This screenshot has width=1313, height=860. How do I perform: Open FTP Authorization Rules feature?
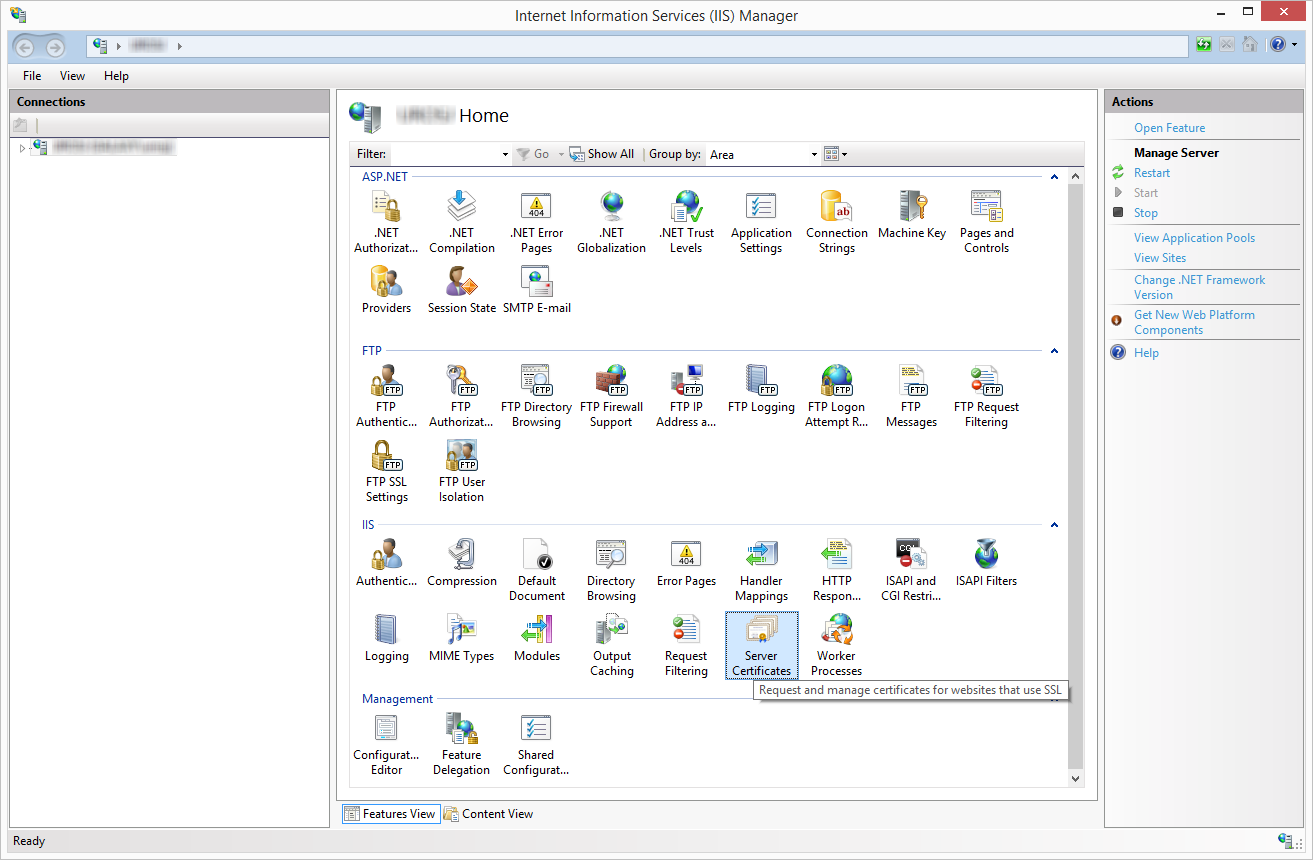tap(461, 396)
